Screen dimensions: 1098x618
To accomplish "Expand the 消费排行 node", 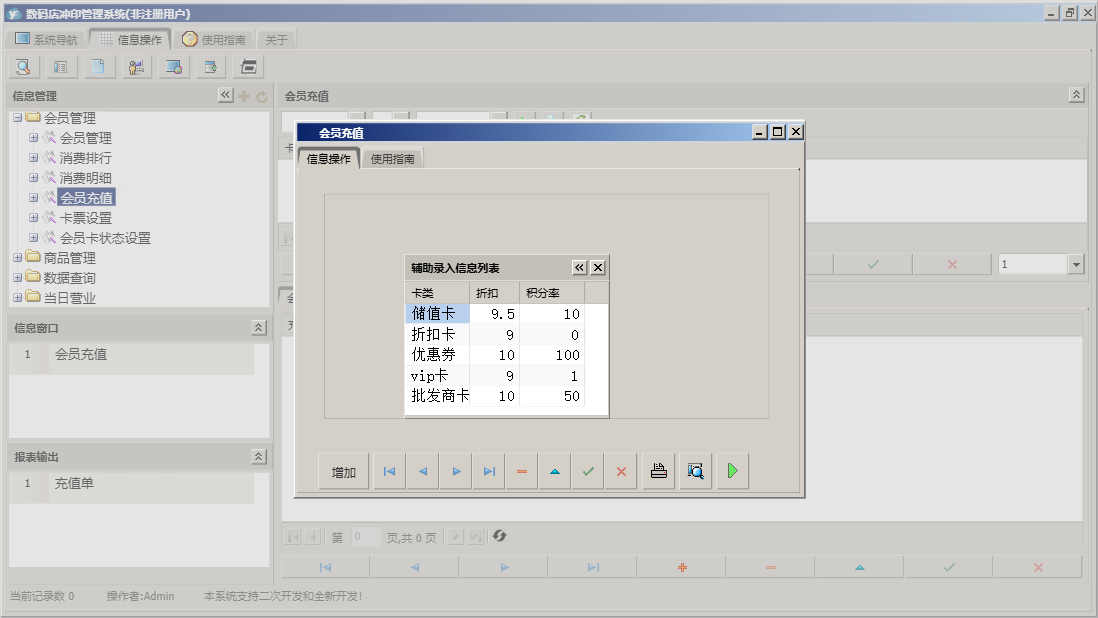I will pyautogui.click(x=33, y=157).
